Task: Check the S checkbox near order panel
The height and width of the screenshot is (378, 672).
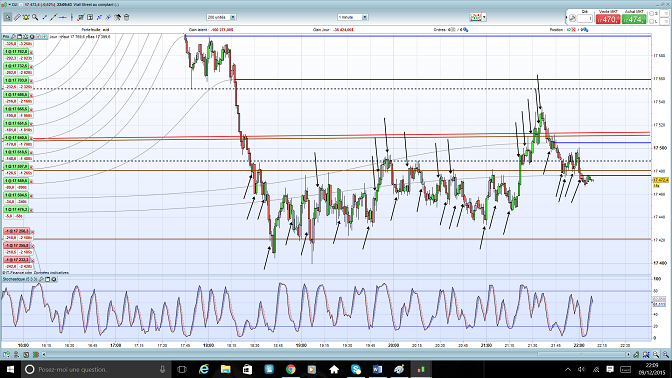Action: pyautogui.click(x=652, y=14)
